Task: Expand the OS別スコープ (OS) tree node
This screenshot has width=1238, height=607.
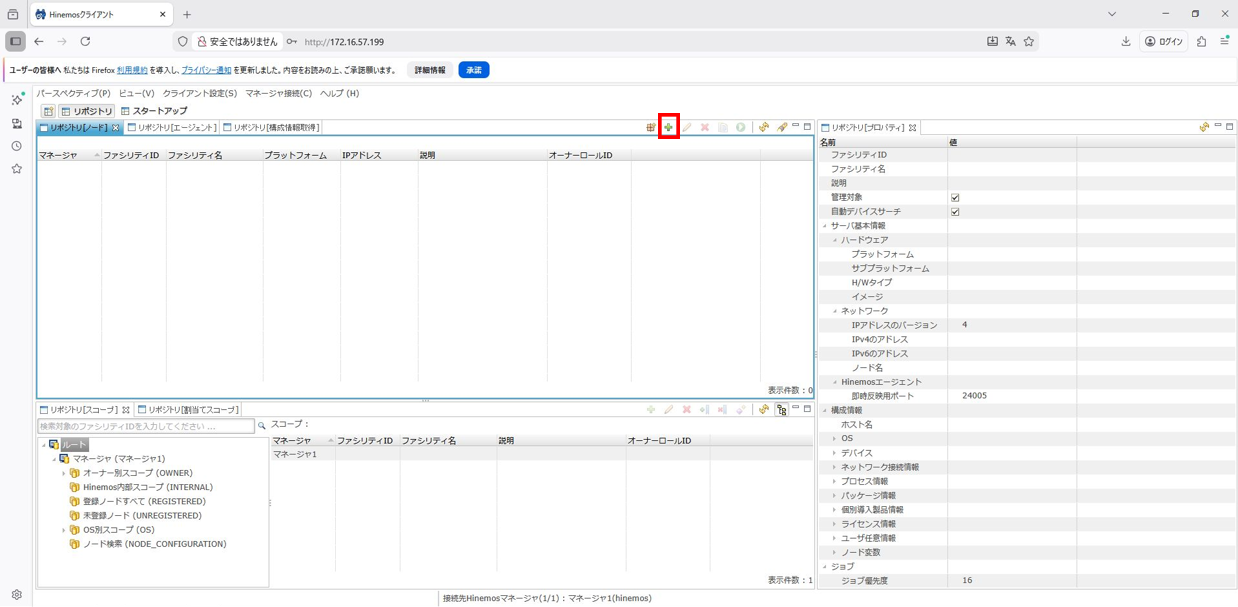Action: (x=64, y=530)
